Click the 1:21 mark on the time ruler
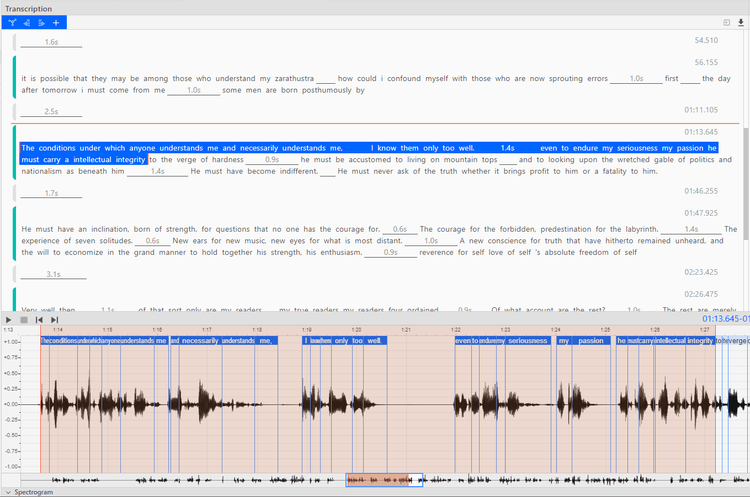The height and width of the screenshot is (497, 750). [x=406, y=330]
